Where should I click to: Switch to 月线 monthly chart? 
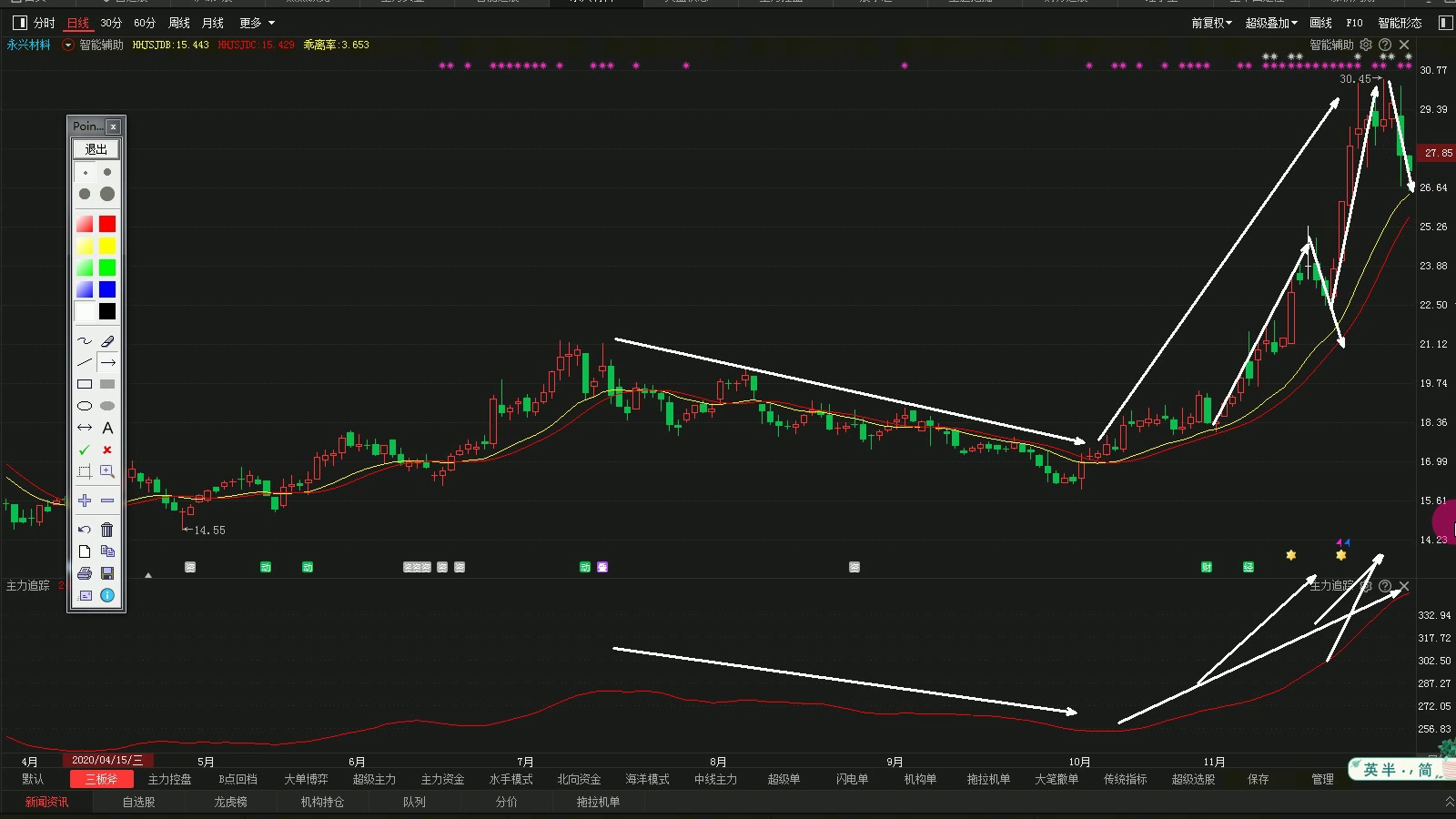pos(213,23)
